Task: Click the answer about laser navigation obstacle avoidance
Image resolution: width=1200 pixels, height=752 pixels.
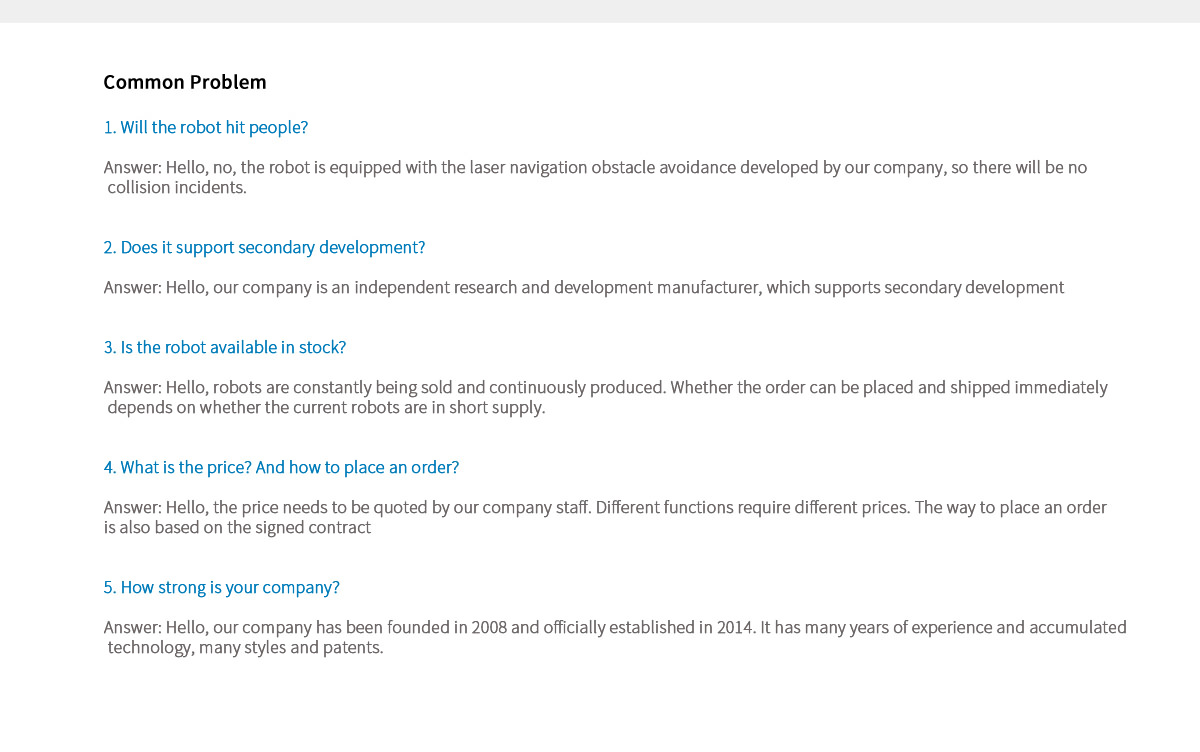Action: (595, 168)
